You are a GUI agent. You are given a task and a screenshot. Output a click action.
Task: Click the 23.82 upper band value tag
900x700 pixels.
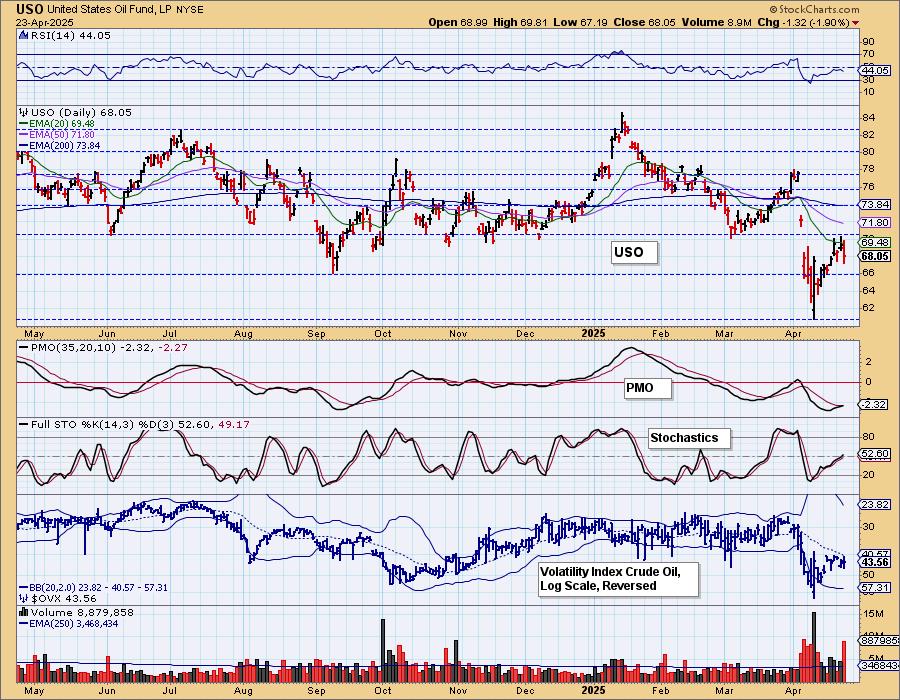[x=875, y=504]
